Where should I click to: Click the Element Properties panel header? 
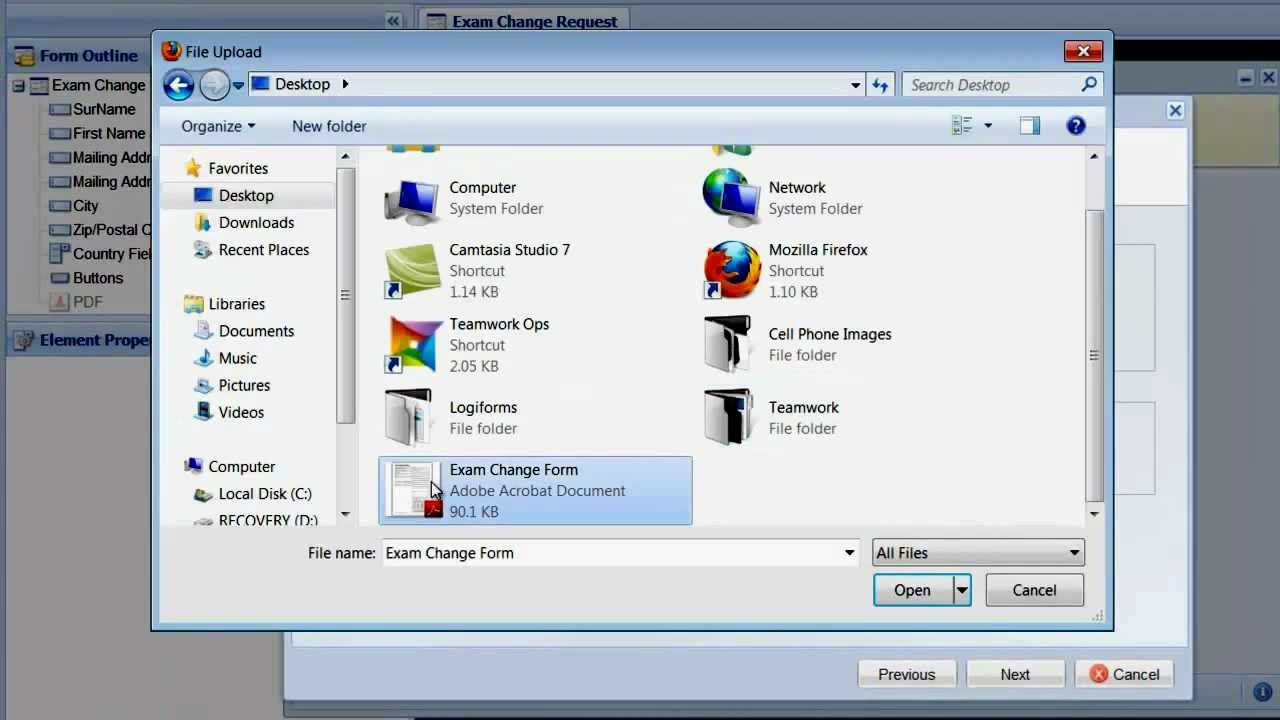coord(79,340)
